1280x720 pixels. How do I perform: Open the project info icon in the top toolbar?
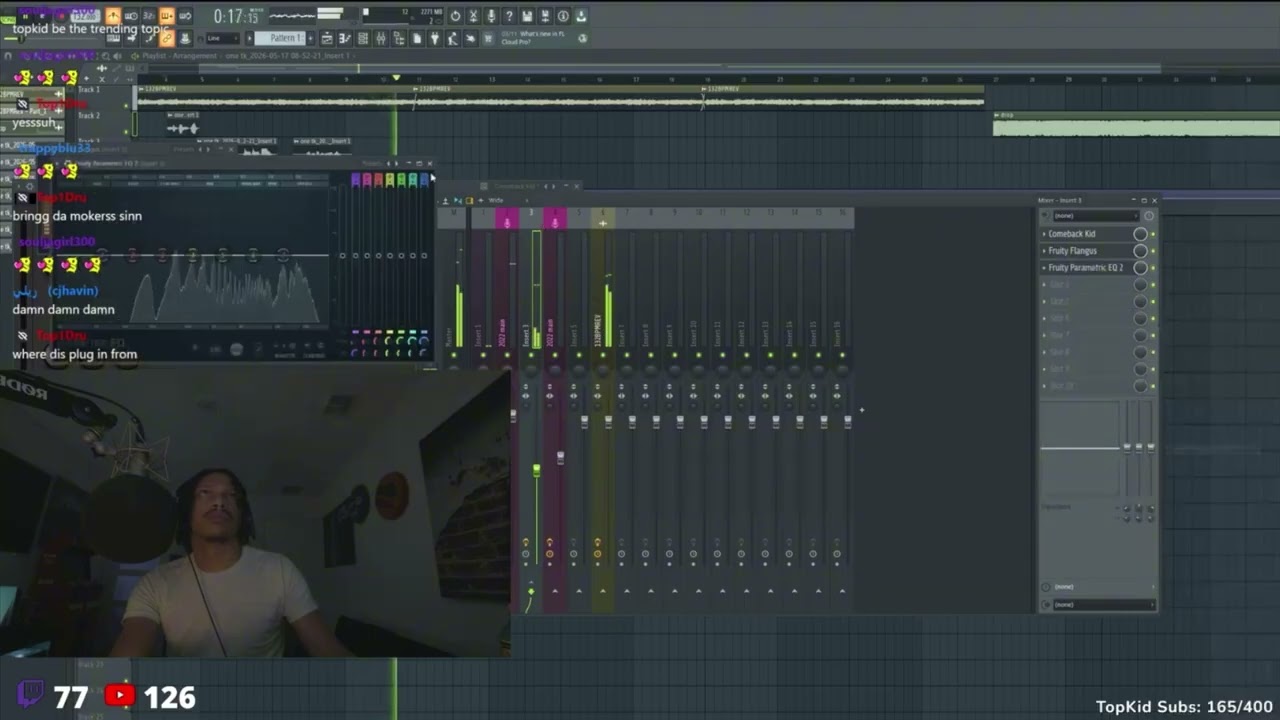pos(563,16)
